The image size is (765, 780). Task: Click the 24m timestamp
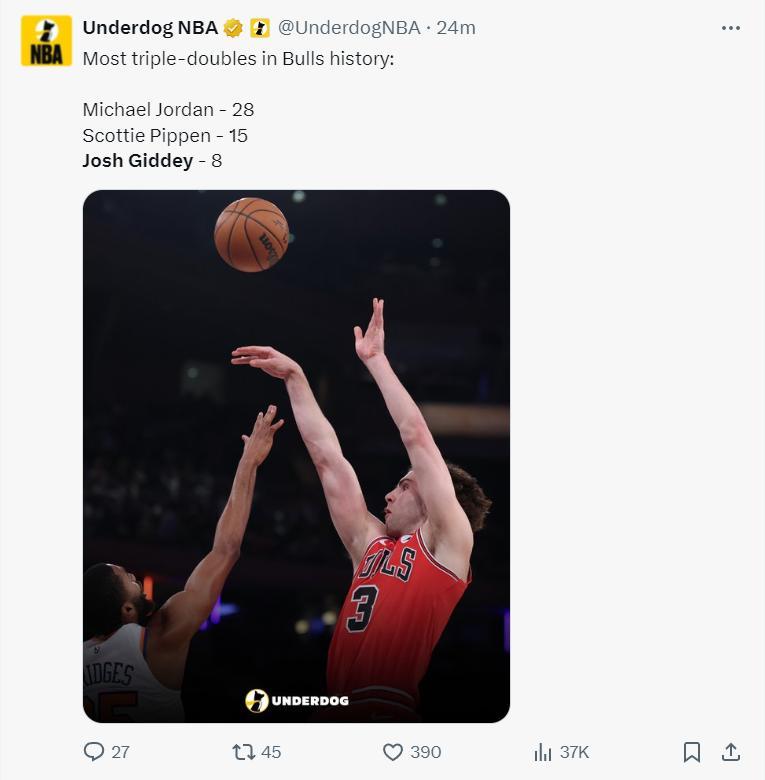click(456, 28)
